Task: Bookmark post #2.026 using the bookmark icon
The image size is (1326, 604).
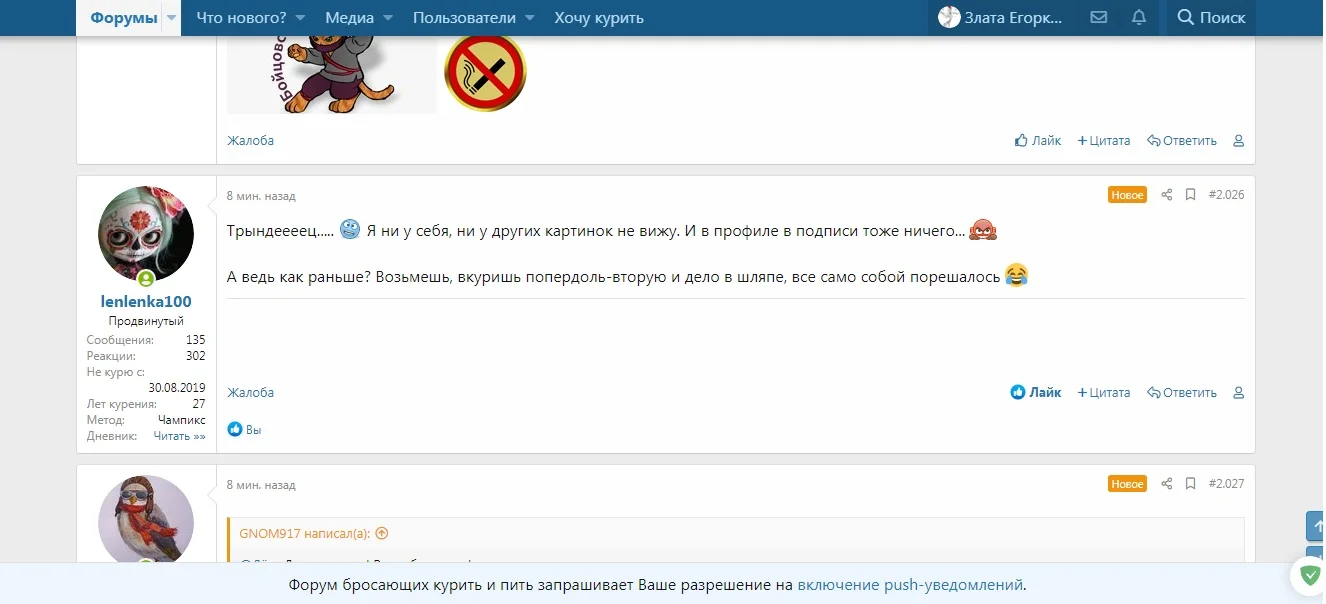Action: click(1190, 195)
